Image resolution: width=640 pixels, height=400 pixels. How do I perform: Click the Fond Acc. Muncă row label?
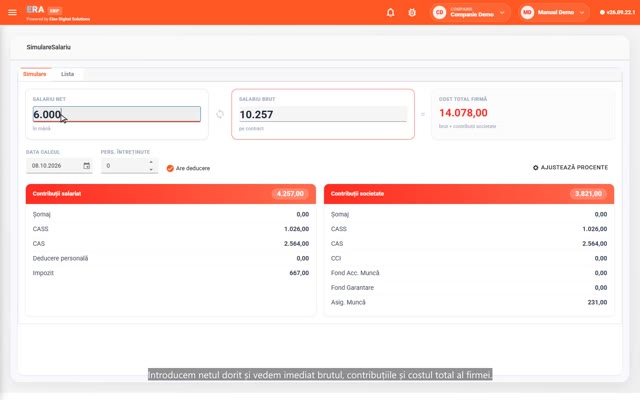(355, 273)
